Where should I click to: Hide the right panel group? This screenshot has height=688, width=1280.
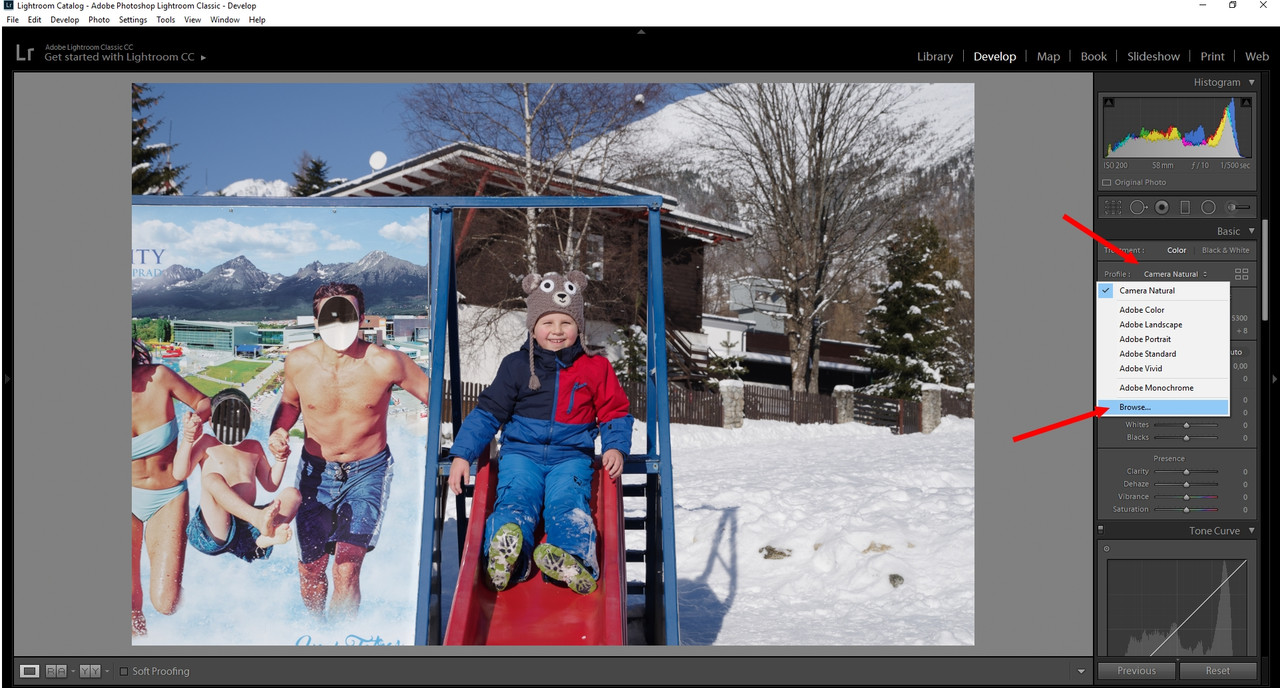[1274, 379]
